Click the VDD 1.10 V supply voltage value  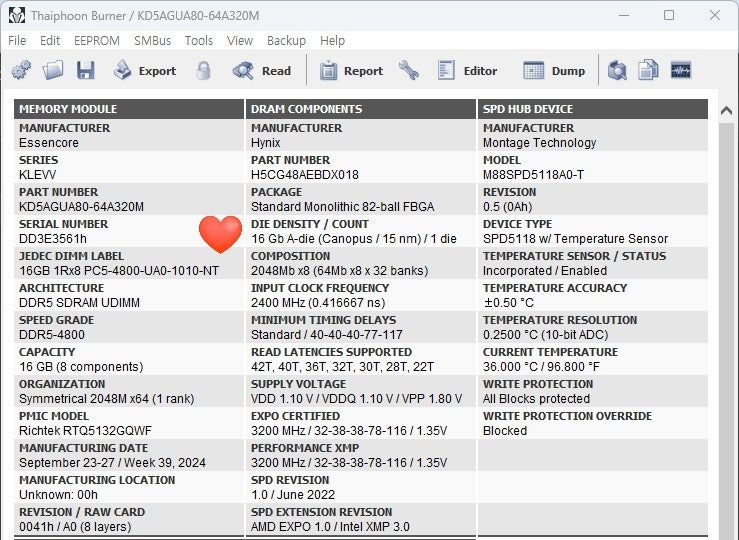coord(356,399)
